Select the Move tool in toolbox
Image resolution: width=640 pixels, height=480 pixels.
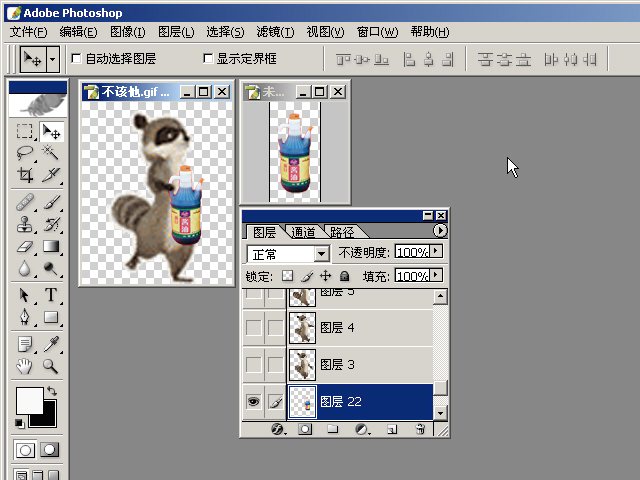pos(51,131)
